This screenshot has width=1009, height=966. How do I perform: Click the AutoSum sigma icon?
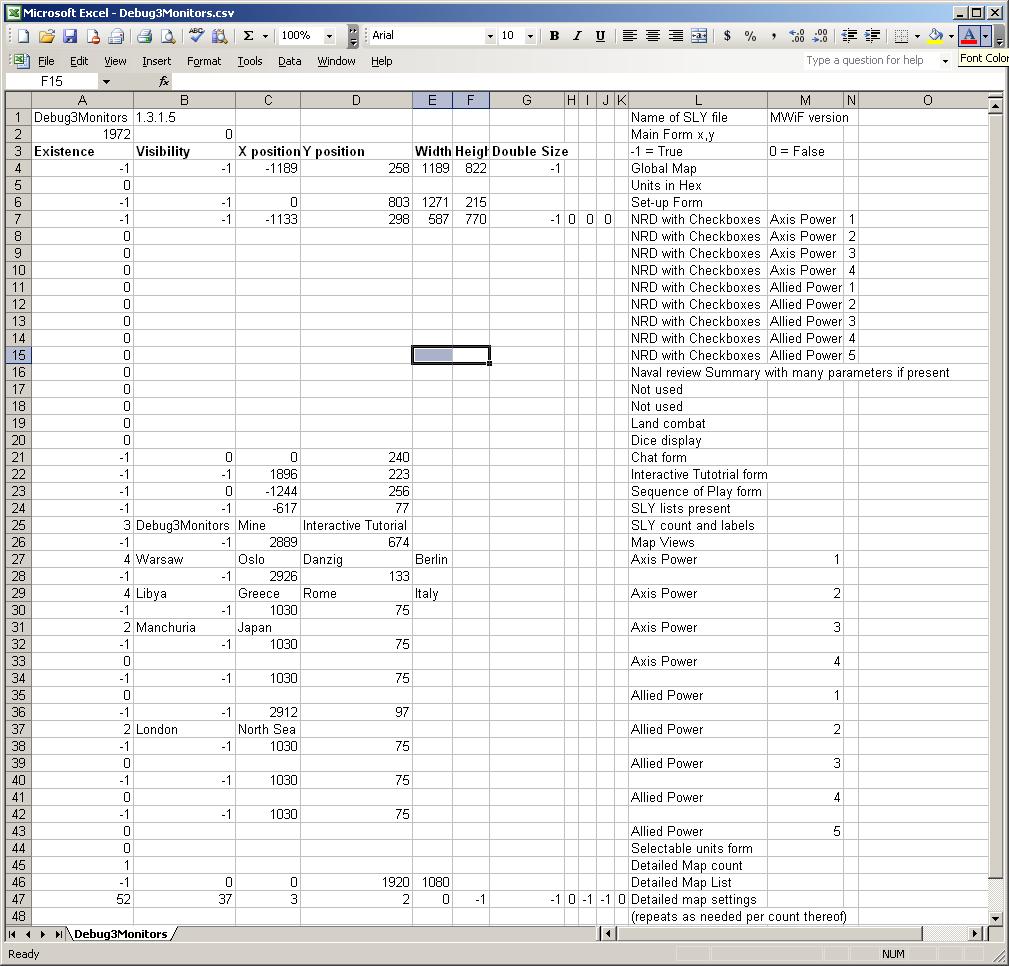pos(248,36)
